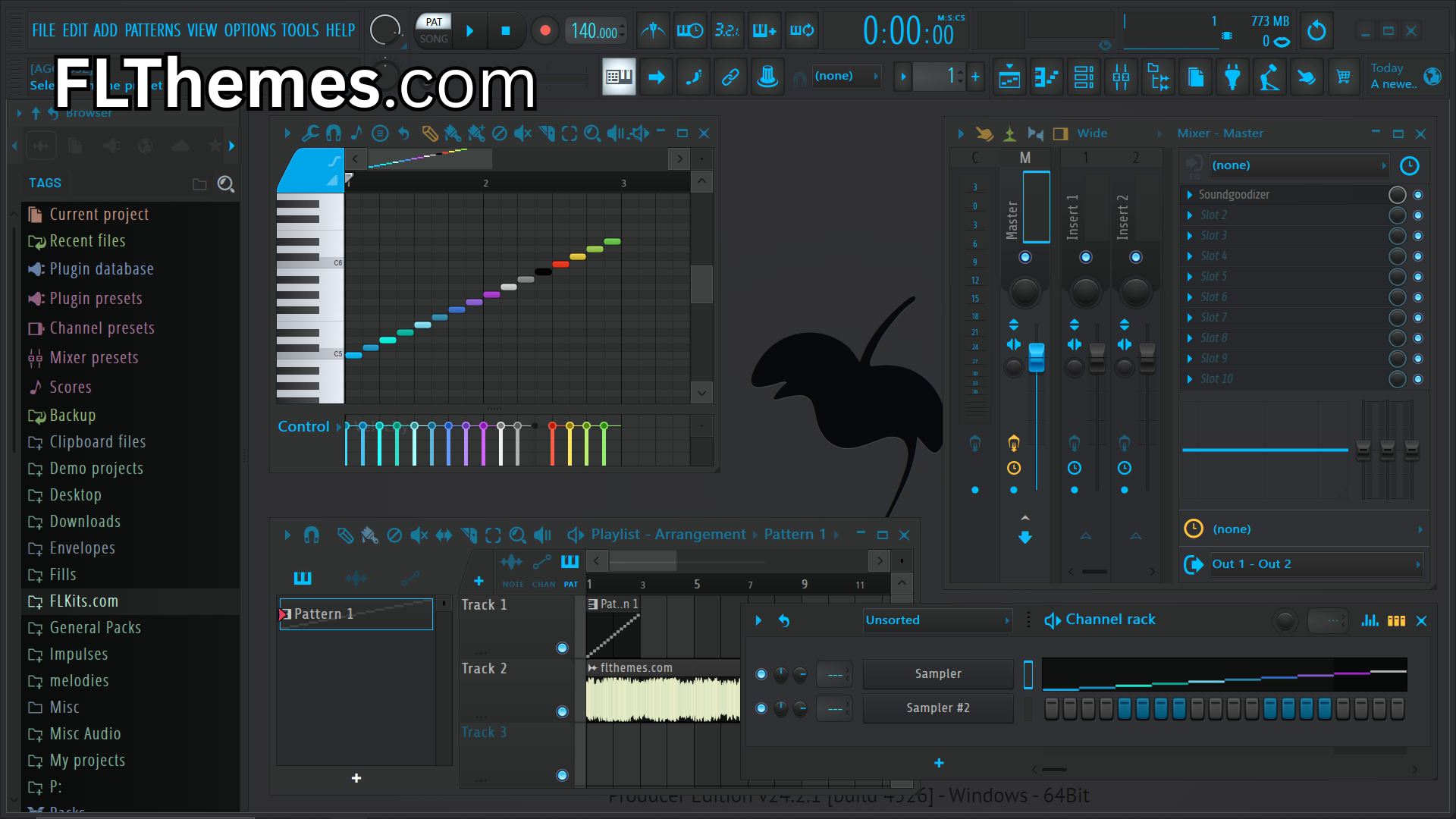
Task: Add a new channel with plus button
Action: click(939, 763)
